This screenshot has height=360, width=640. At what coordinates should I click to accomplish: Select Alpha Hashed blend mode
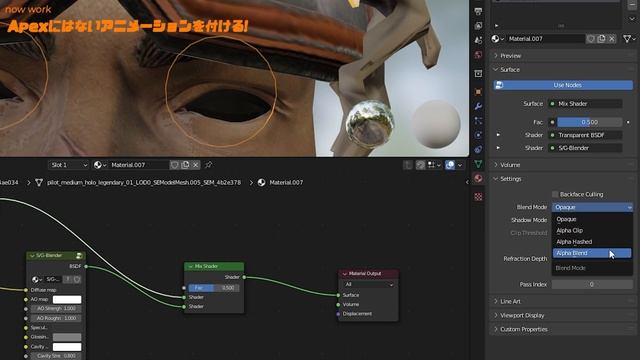(592, 242)
